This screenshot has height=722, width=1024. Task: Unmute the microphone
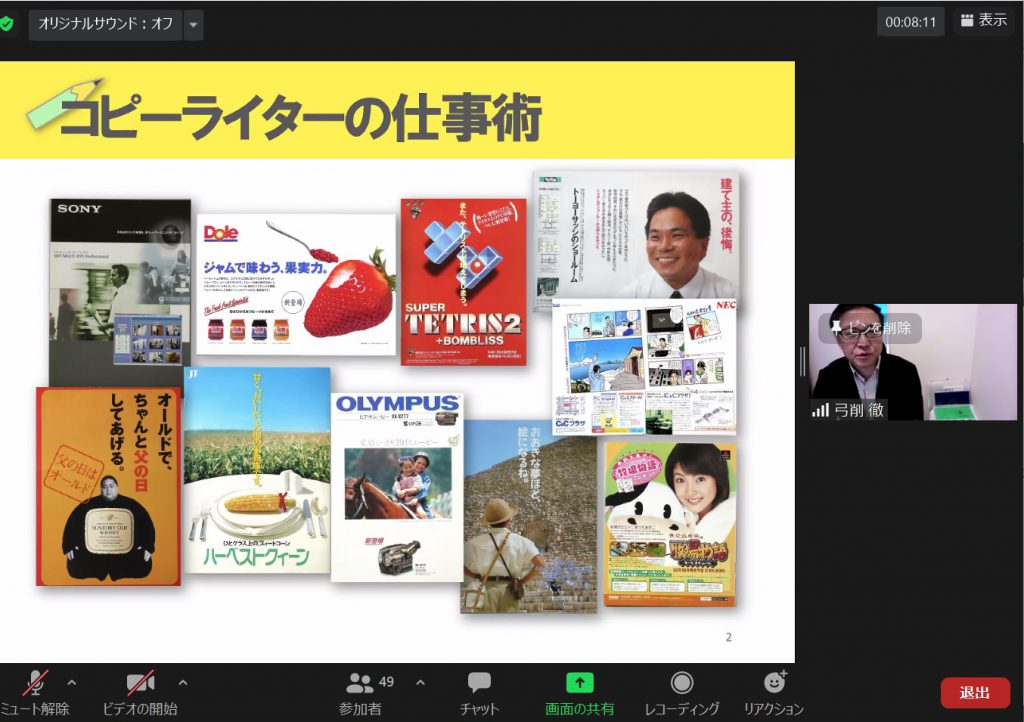point(35,693)
